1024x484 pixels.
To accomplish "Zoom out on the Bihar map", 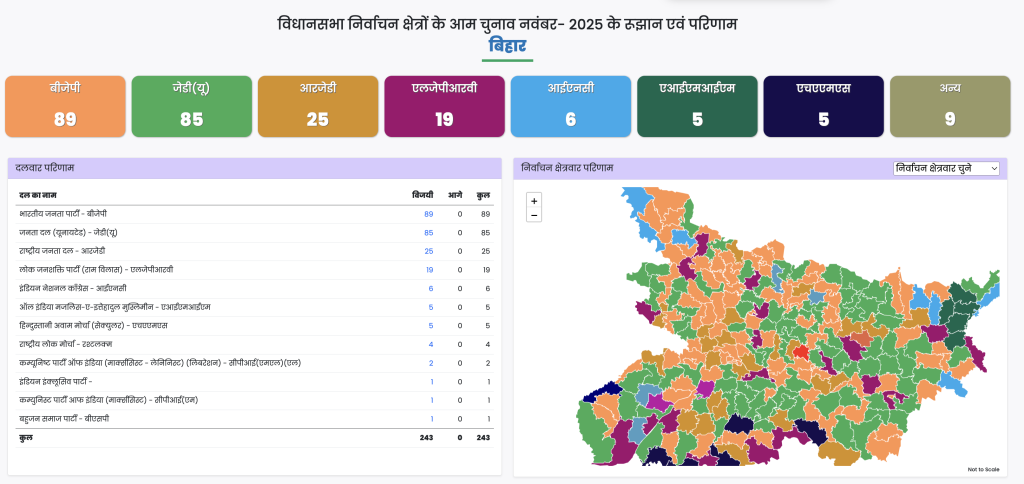I will click(534, 215).
